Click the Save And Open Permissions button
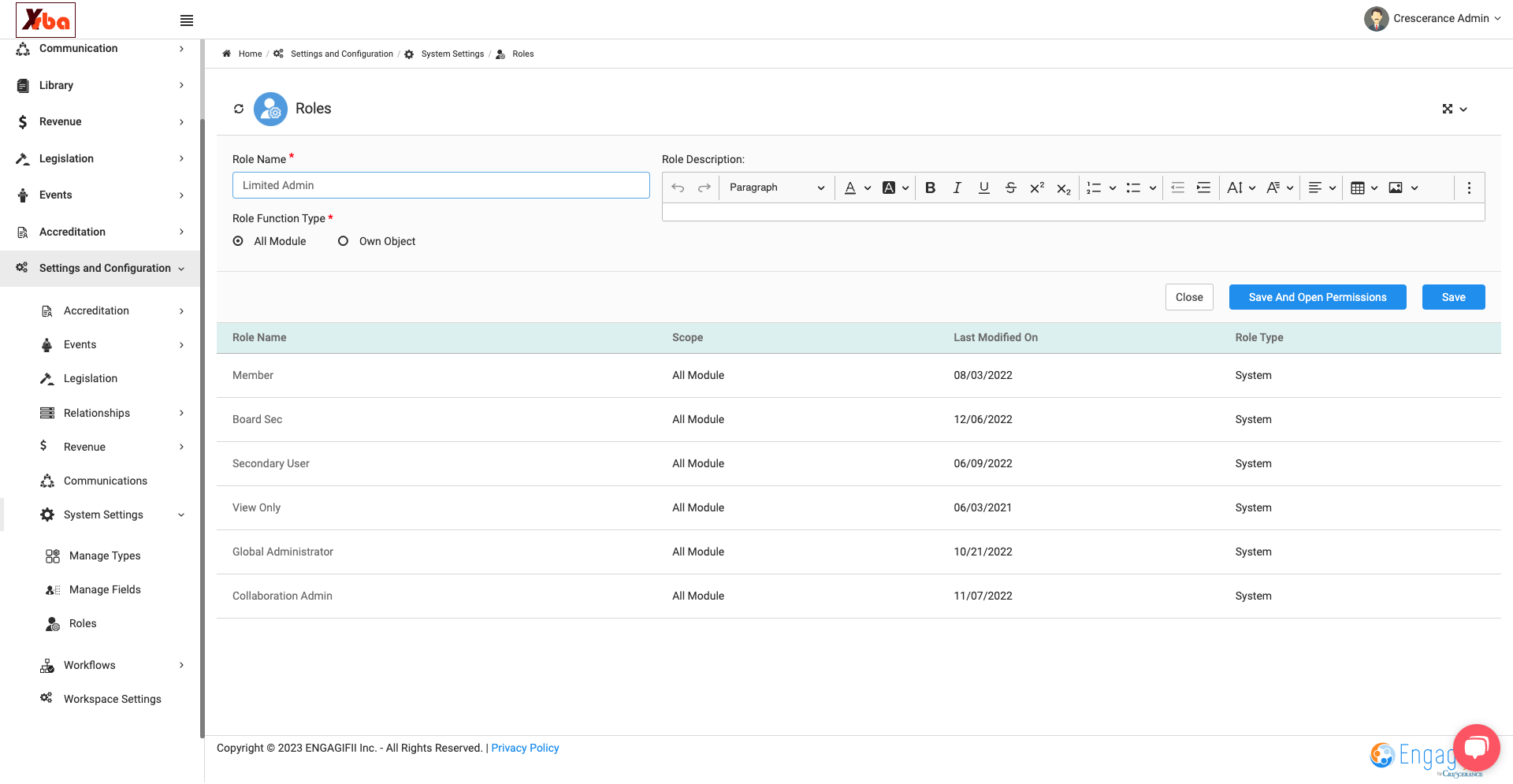The width and height of the screenshot is (1513, 784). click(x=1318, y=297)
